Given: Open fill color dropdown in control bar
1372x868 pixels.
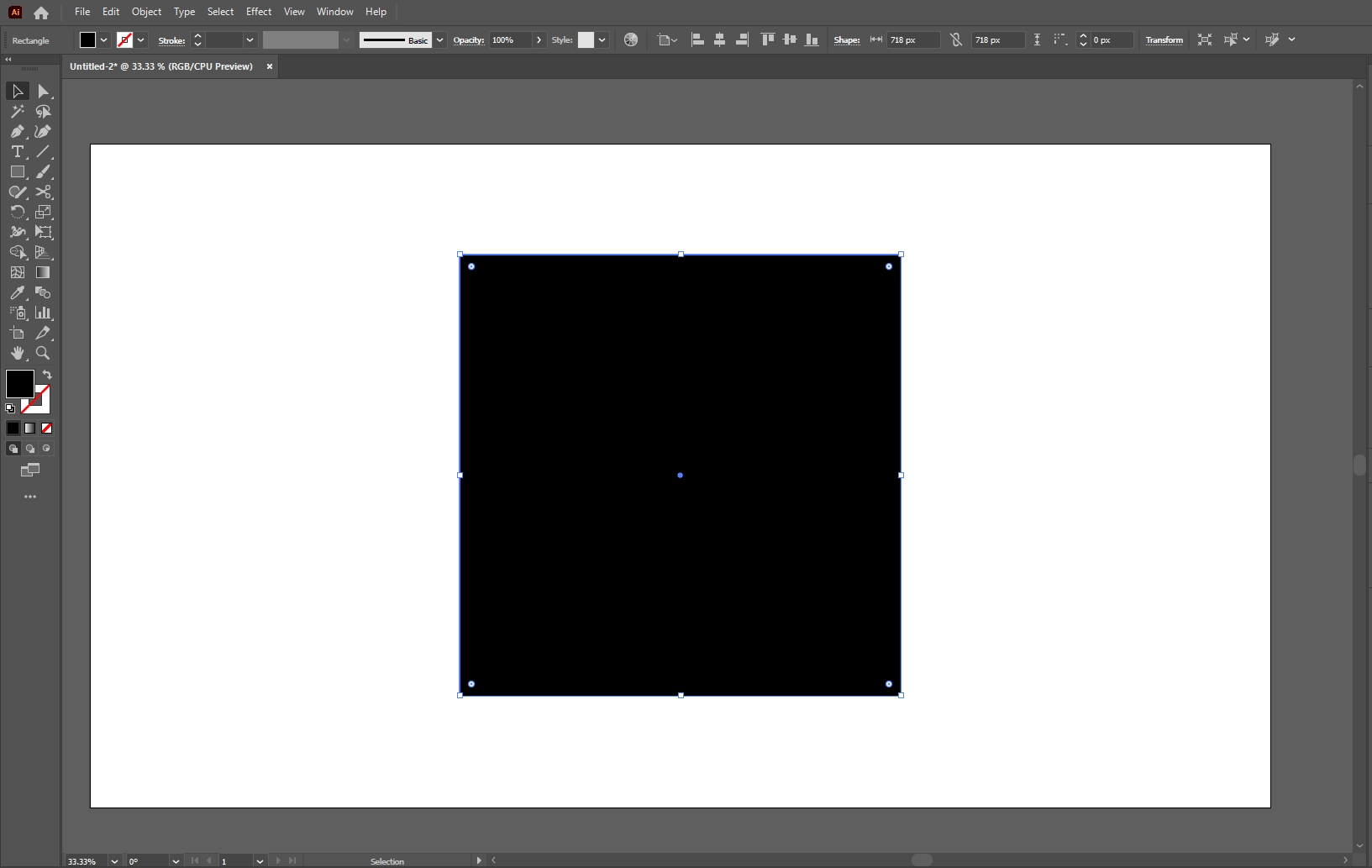Looking at the screenshot, I should (104, 39).
